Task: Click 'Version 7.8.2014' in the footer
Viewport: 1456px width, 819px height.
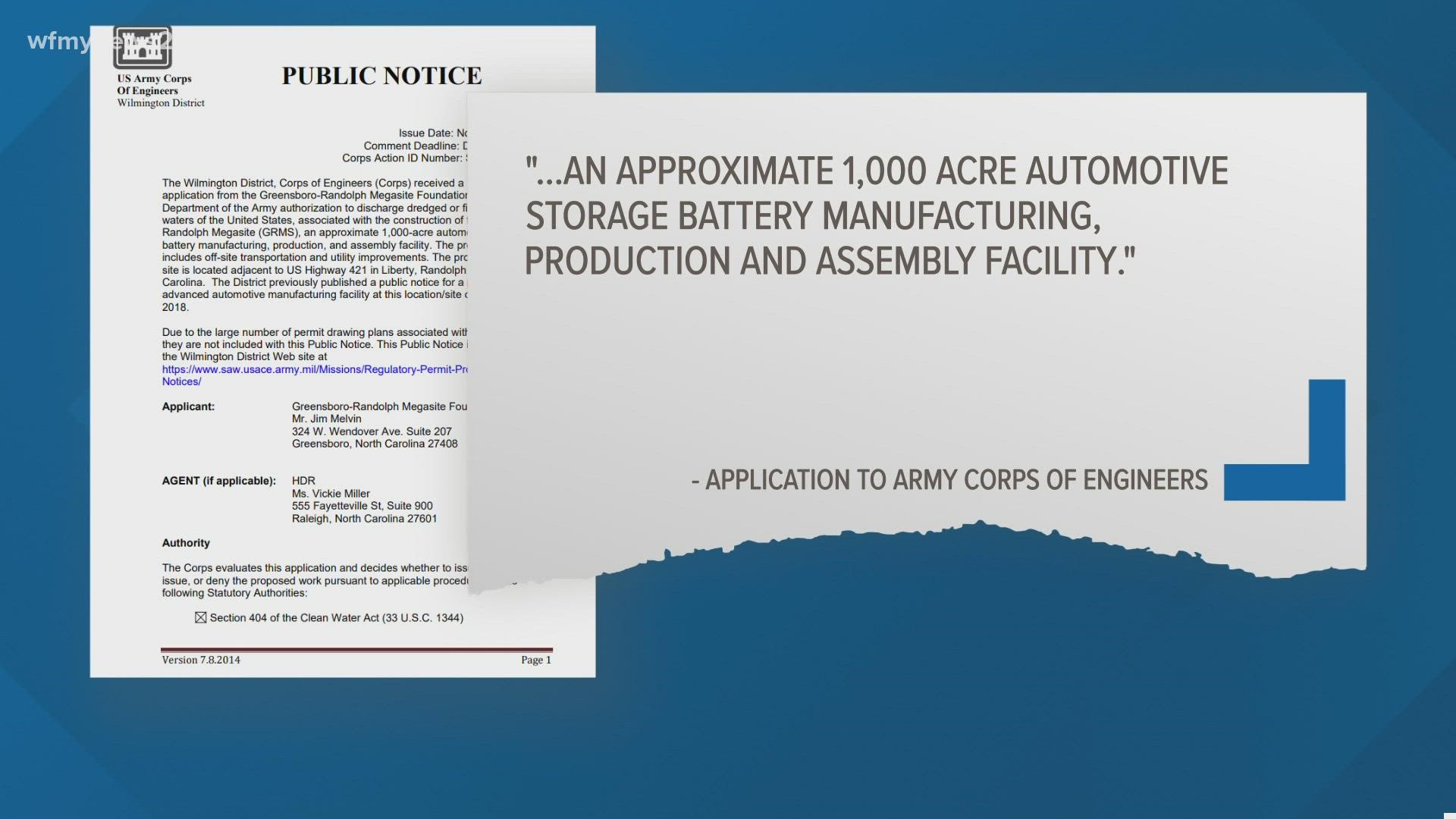Action: pyautogui.click(x=201, y=660)
